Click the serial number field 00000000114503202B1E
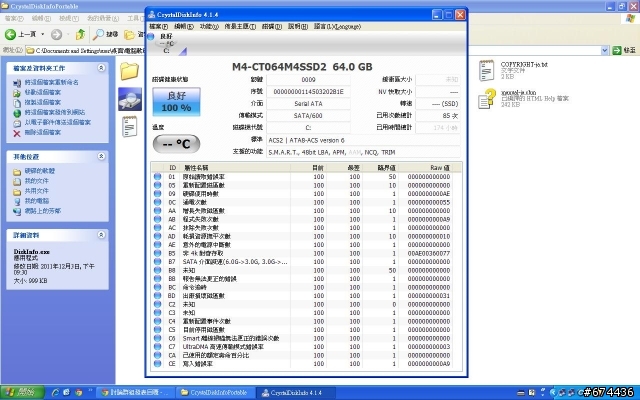Image resolution: width=640 pixels, height=400 pixels. pyautogui.click(x=308, y=92)
